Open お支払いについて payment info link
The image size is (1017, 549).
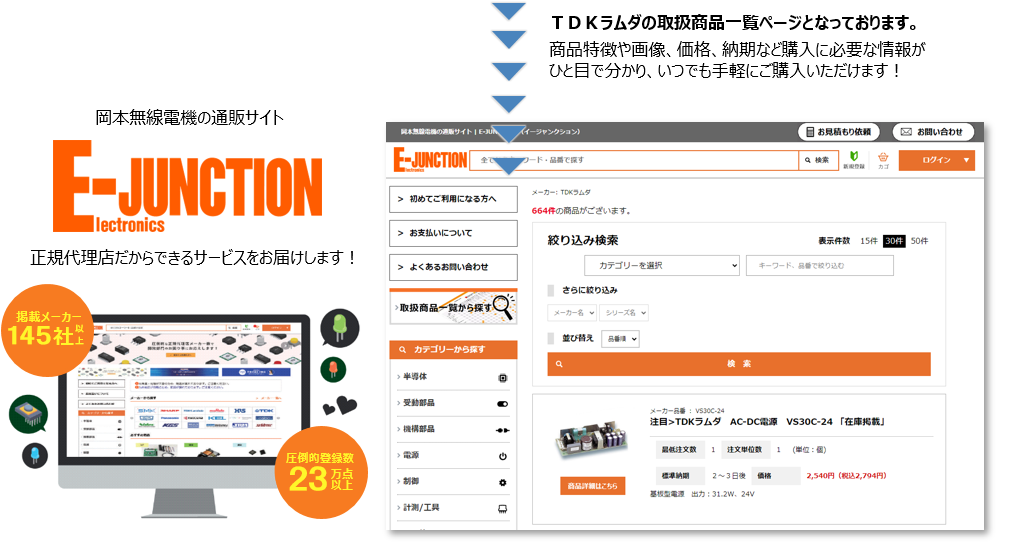(x=453, y=233)
